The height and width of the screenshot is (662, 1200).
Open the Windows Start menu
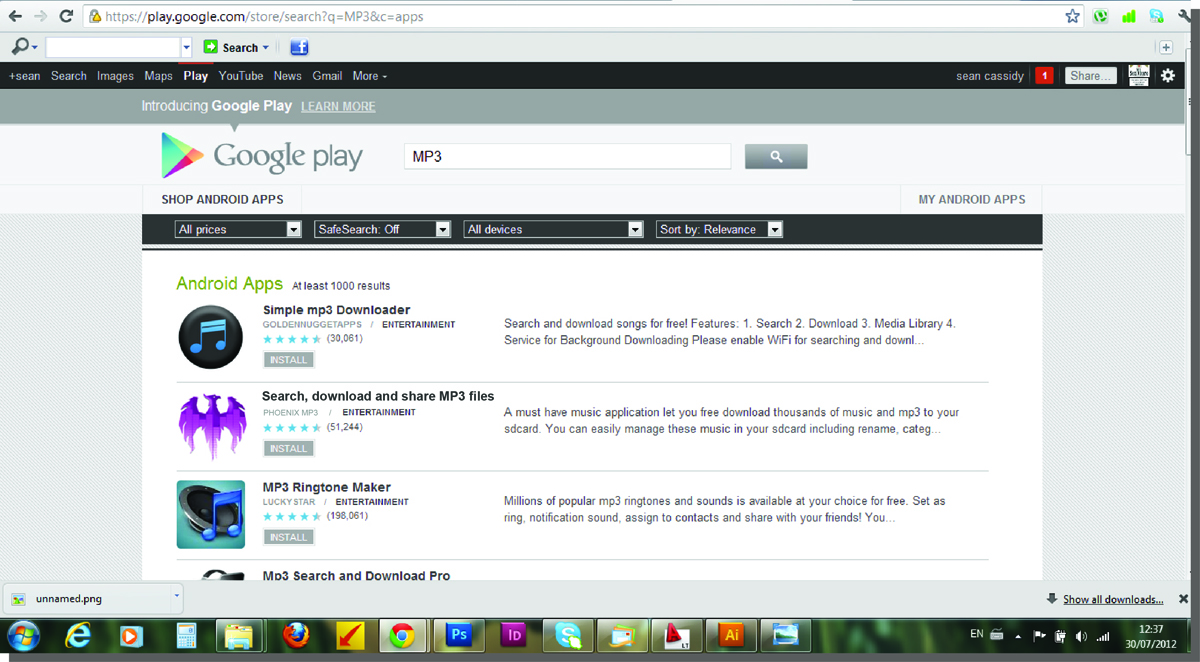(x=23, y=636)
